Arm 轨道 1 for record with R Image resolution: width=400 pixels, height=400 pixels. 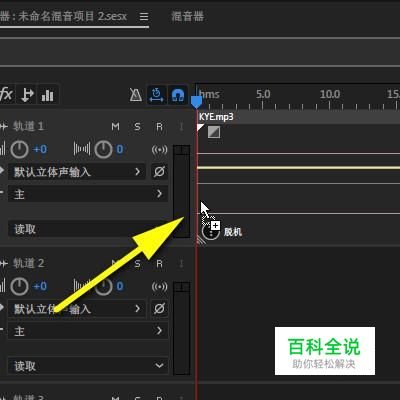[x=159, y=127]
